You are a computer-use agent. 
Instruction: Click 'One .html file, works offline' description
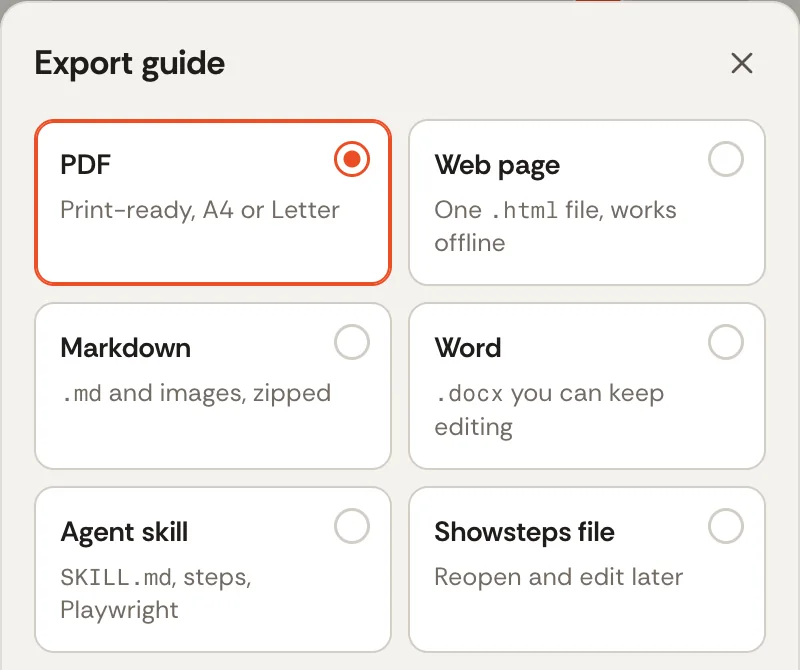coord(555,226)
